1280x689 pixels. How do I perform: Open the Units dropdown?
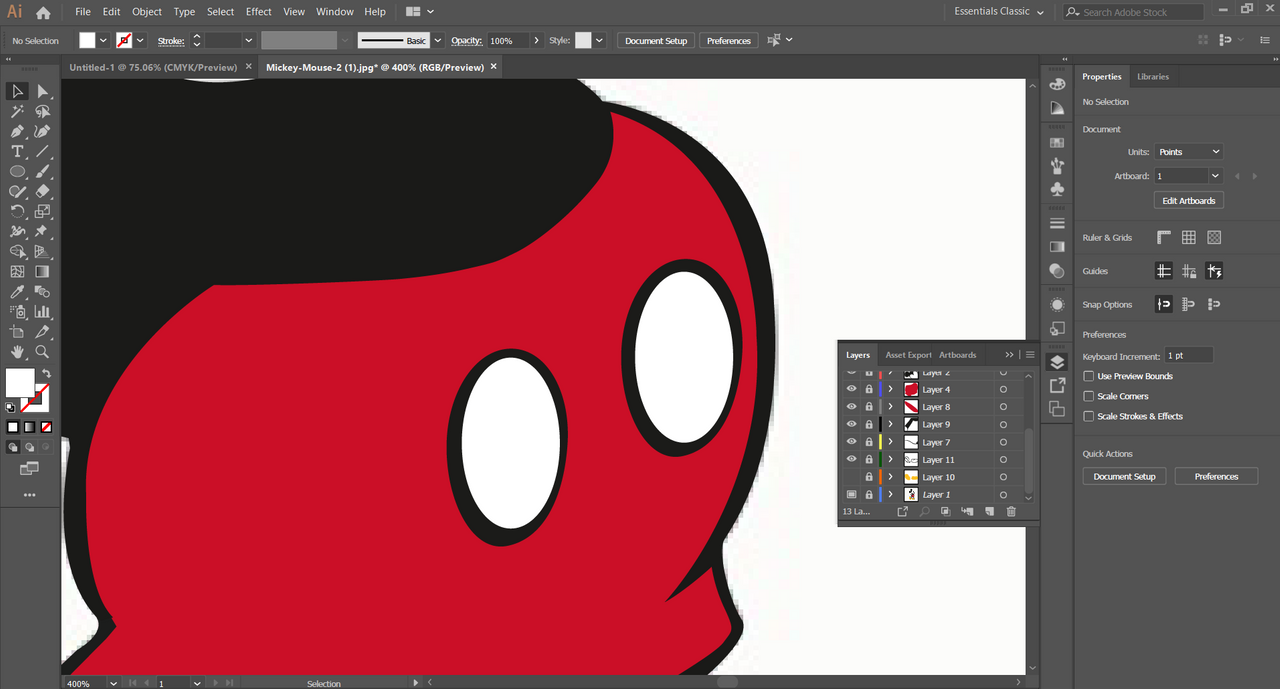click(x=1188, y=152)
